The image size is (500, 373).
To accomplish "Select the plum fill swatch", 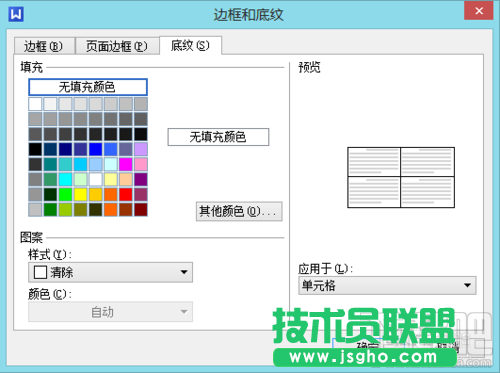I will pos(141,195).
